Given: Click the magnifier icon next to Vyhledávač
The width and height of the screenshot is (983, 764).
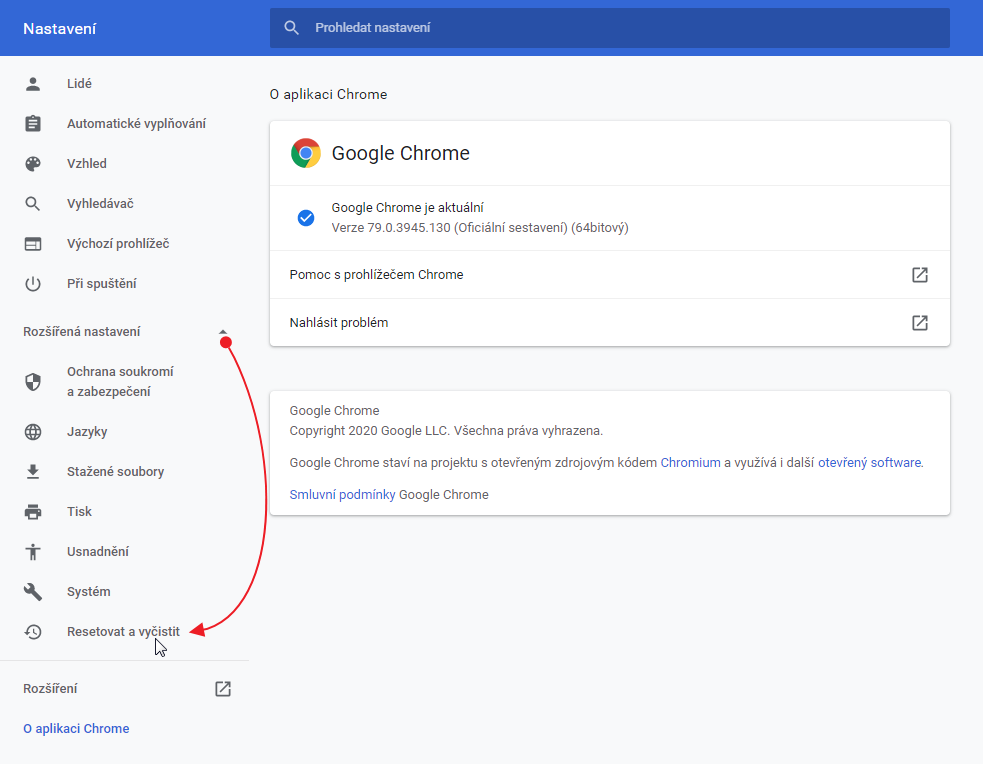Looking at the screenshot, I should pos(33,204).
